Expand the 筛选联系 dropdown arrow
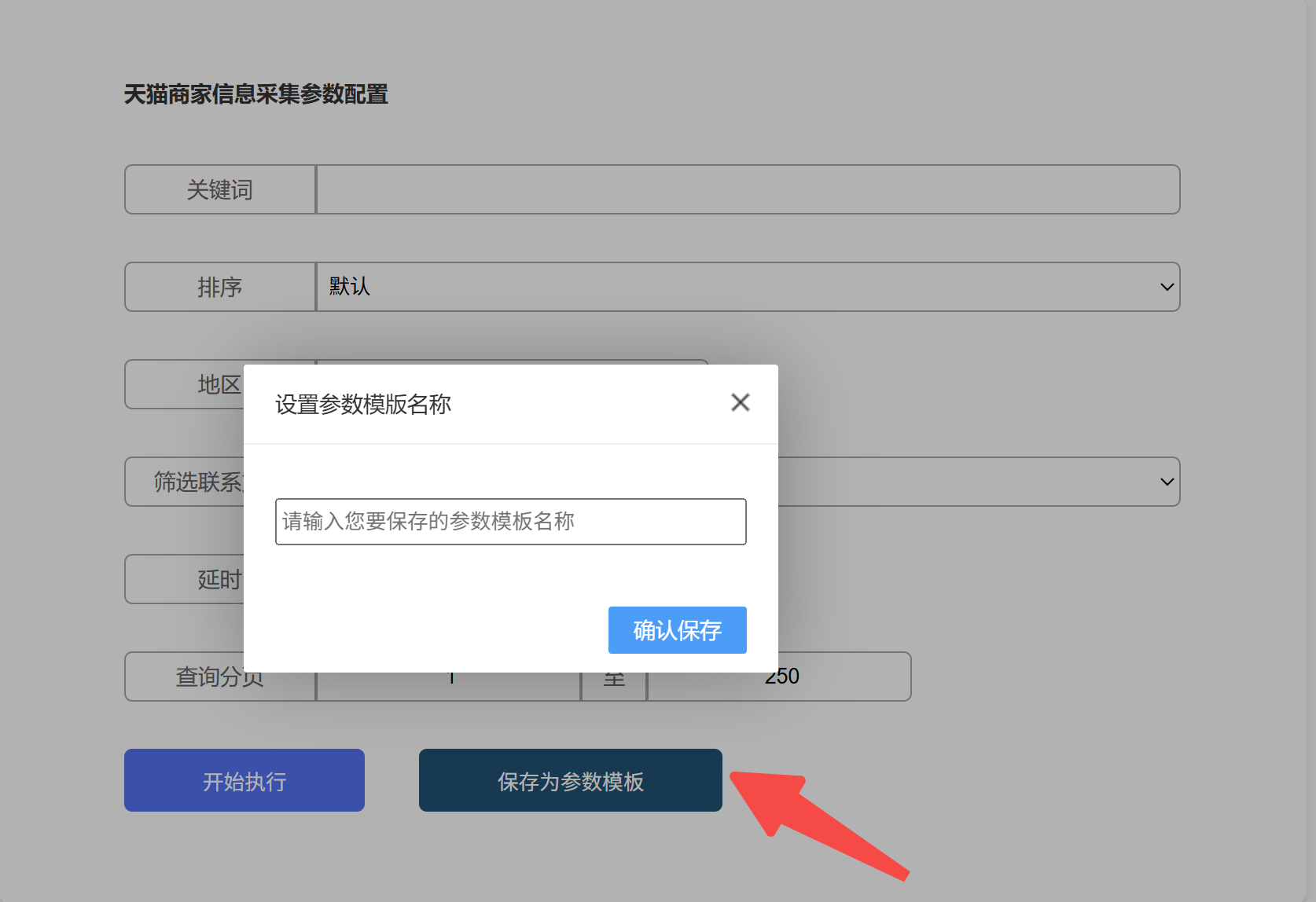Image resolution: width=1316 pixels, height=902 pixels. tap(1167, 482)
